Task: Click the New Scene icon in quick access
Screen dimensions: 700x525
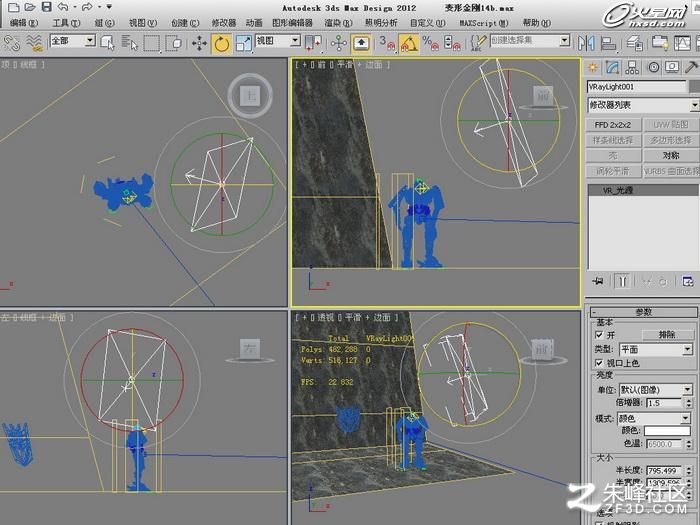Action: [13, 7]
